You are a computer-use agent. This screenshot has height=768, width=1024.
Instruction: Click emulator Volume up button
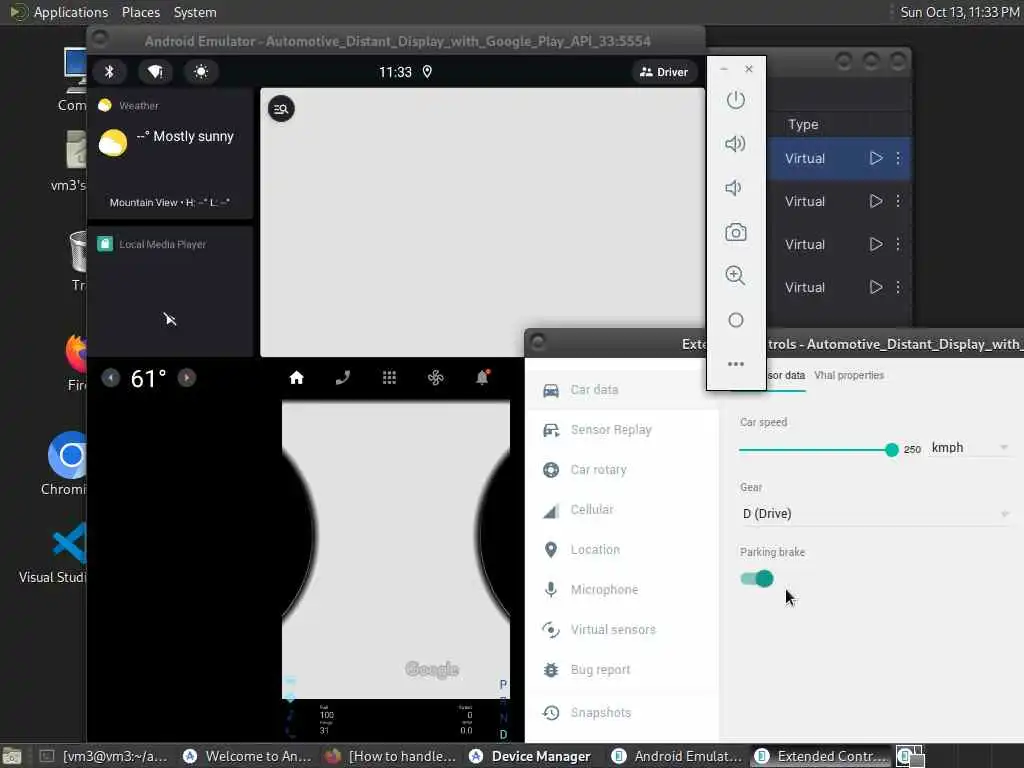pyautogui.click(x=736, y=144)
